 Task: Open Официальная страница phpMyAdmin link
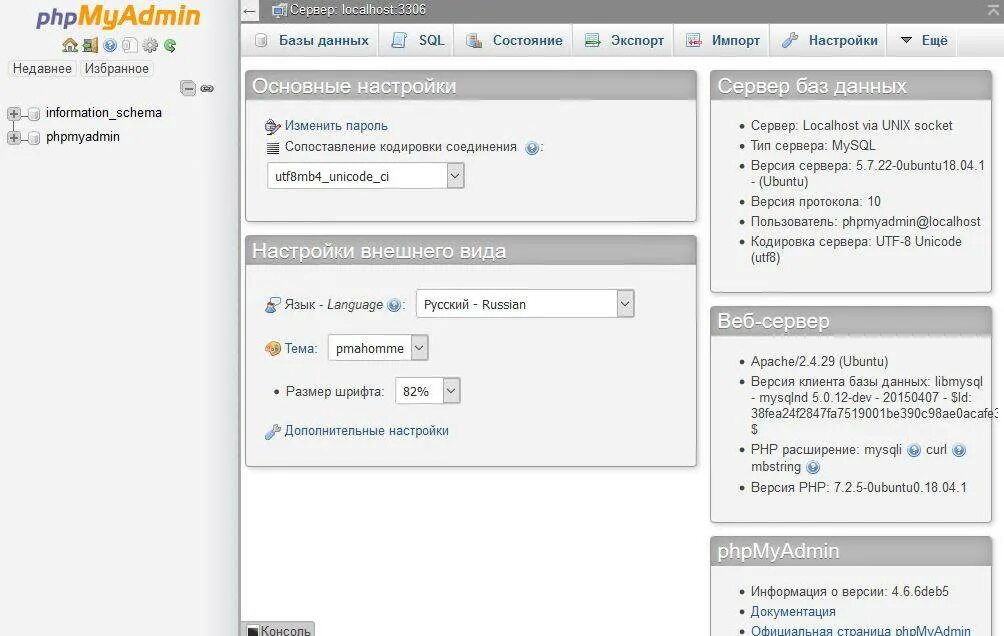861,630
